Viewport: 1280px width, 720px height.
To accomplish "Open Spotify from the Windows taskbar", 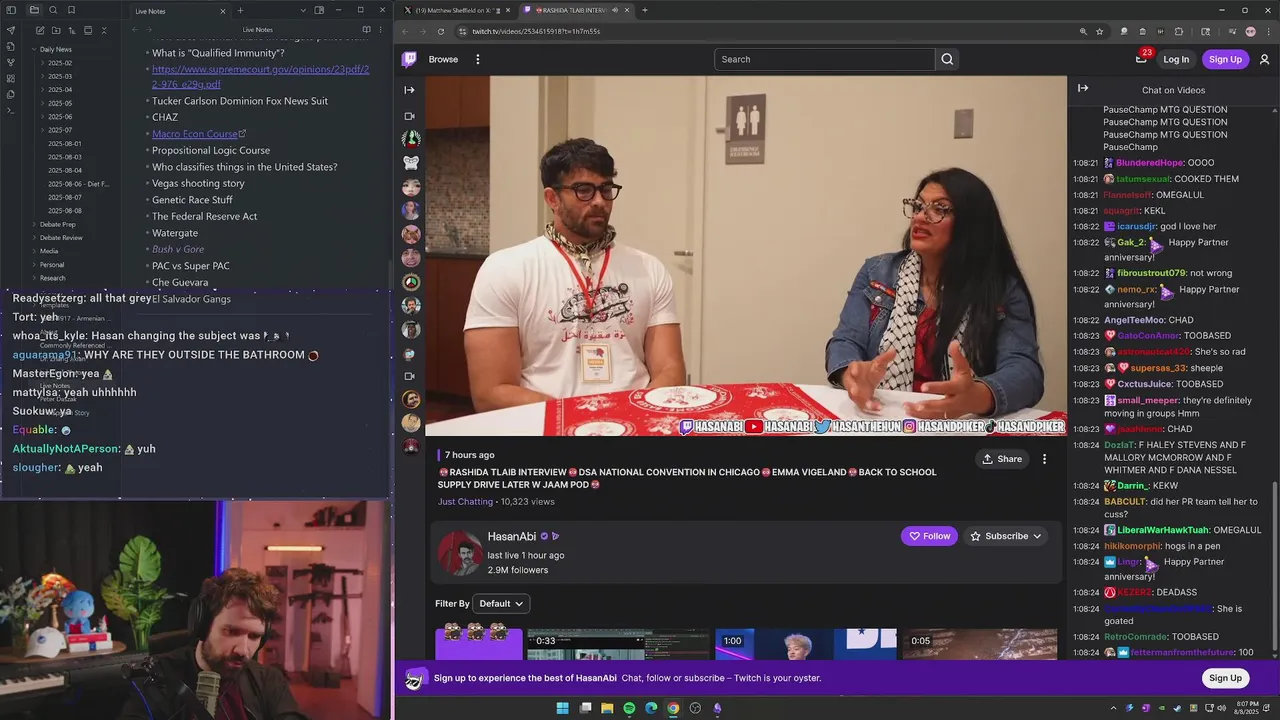I will (x=629, y=708).
